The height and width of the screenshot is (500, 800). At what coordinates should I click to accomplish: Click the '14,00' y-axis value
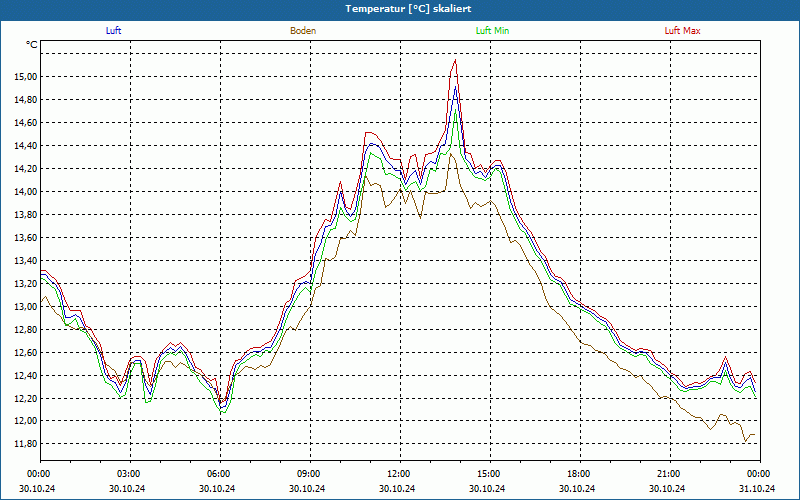click(x=27, y=191)
